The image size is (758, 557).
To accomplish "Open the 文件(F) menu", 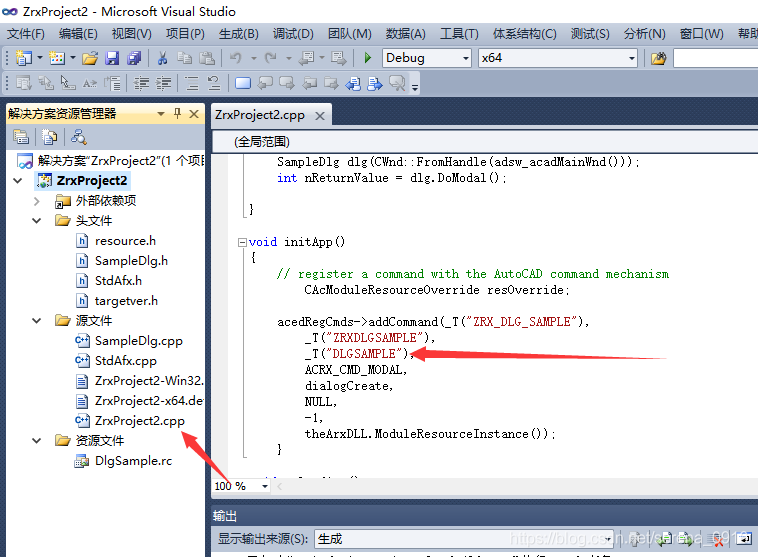I will pyautogui.click(x=26, y=34).
